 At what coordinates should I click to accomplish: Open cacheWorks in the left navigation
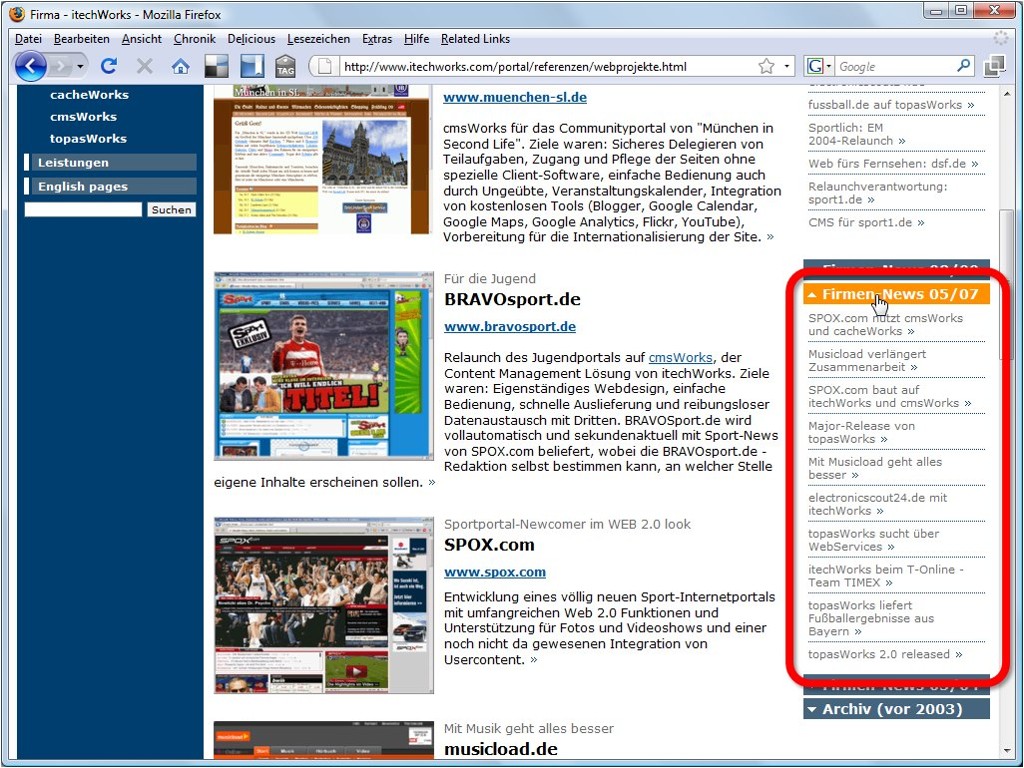click(x=89, y=95)
